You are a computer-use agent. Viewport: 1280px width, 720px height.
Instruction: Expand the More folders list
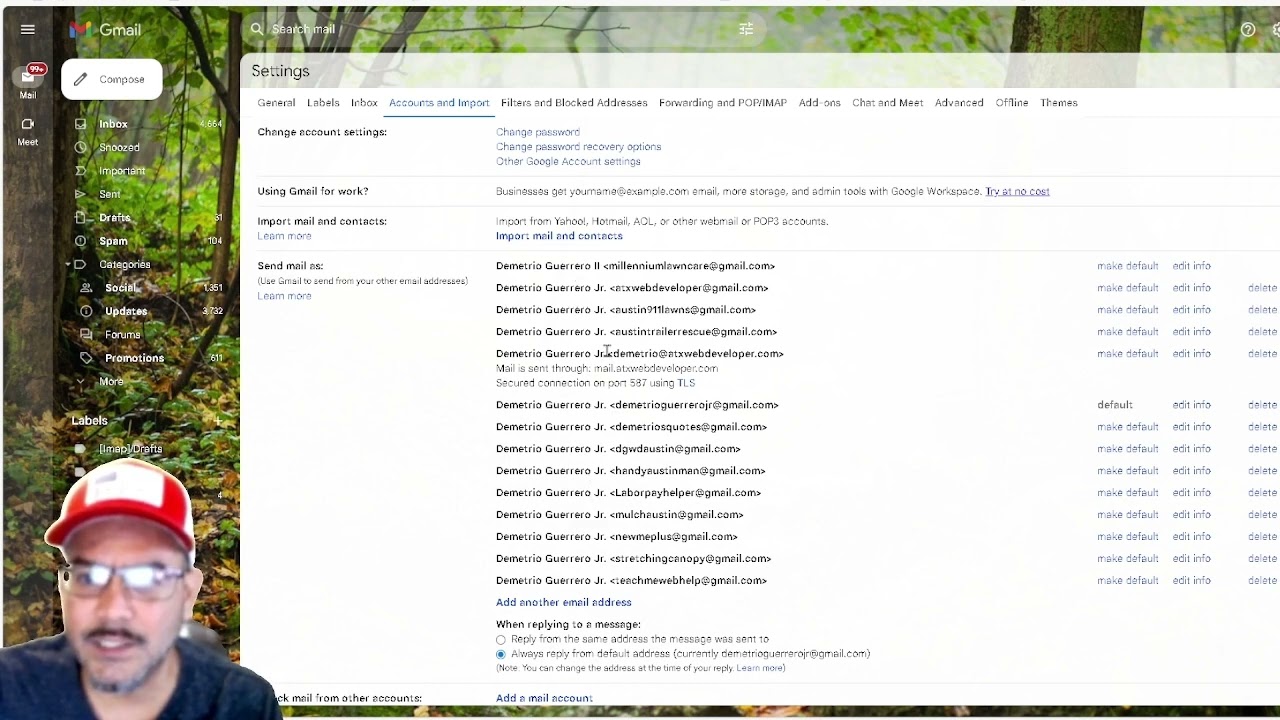[x=111, y=381]
